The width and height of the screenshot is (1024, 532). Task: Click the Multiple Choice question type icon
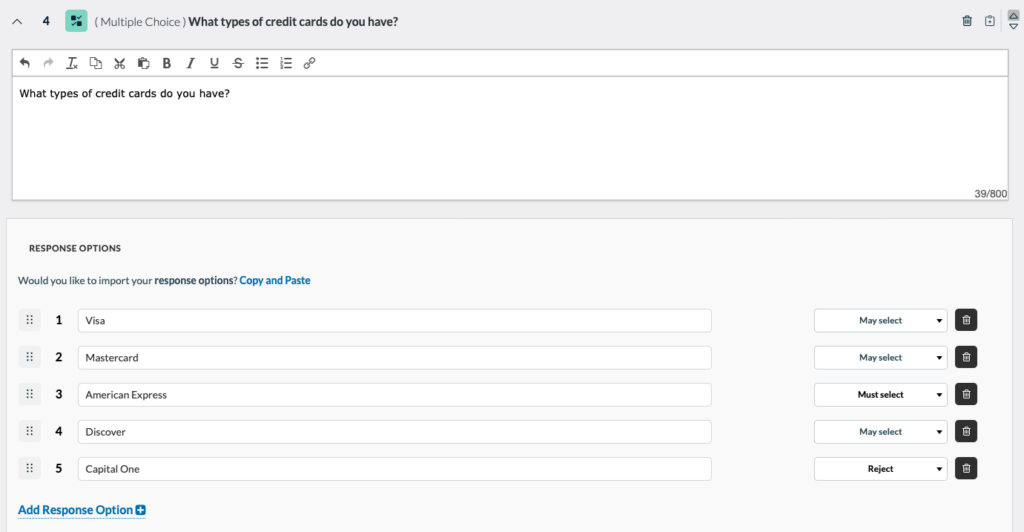click(x=76, y=22)
